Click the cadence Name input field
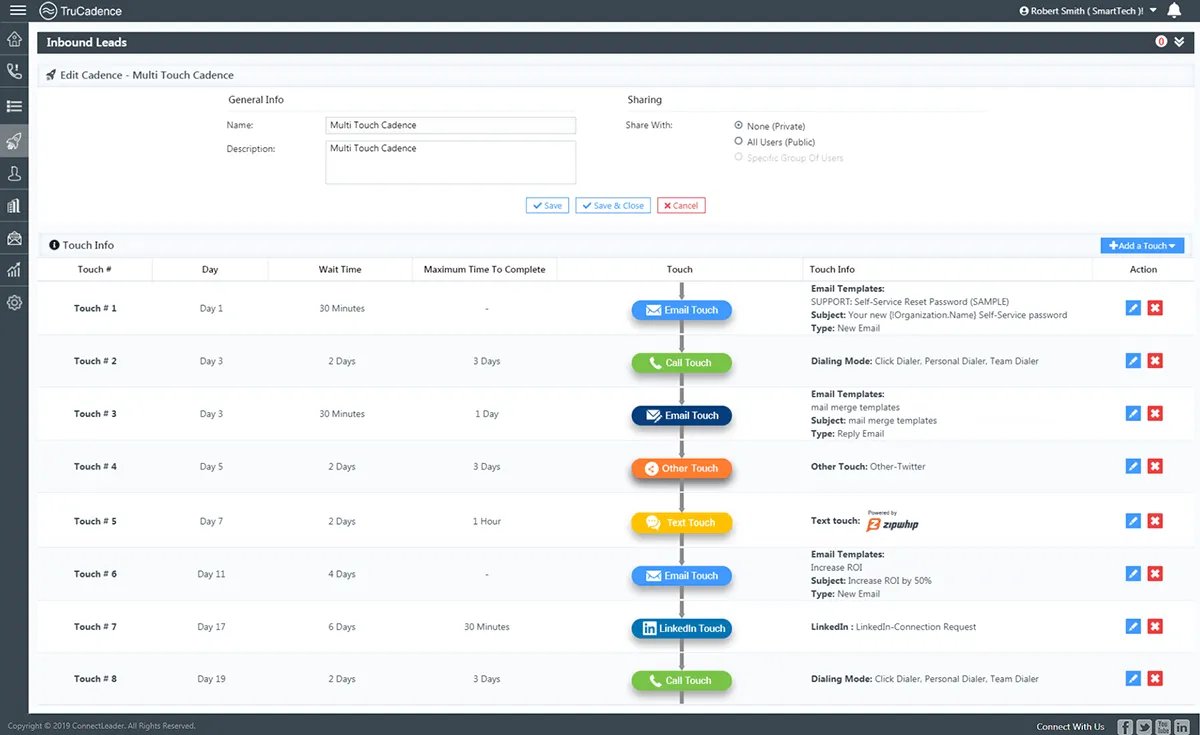Image resolution: width=1200 pixels, height=735 pixels. [451, 126]
